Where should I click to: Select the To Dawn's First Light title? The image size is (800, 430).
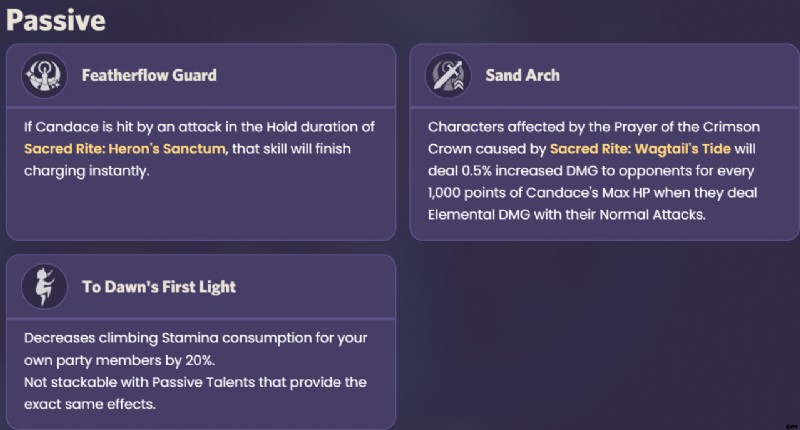(x=159, y=287)
